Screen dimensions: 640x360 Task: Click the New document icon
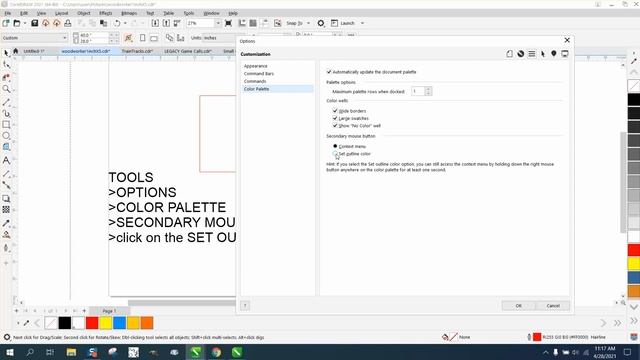[x=6, y=23]
